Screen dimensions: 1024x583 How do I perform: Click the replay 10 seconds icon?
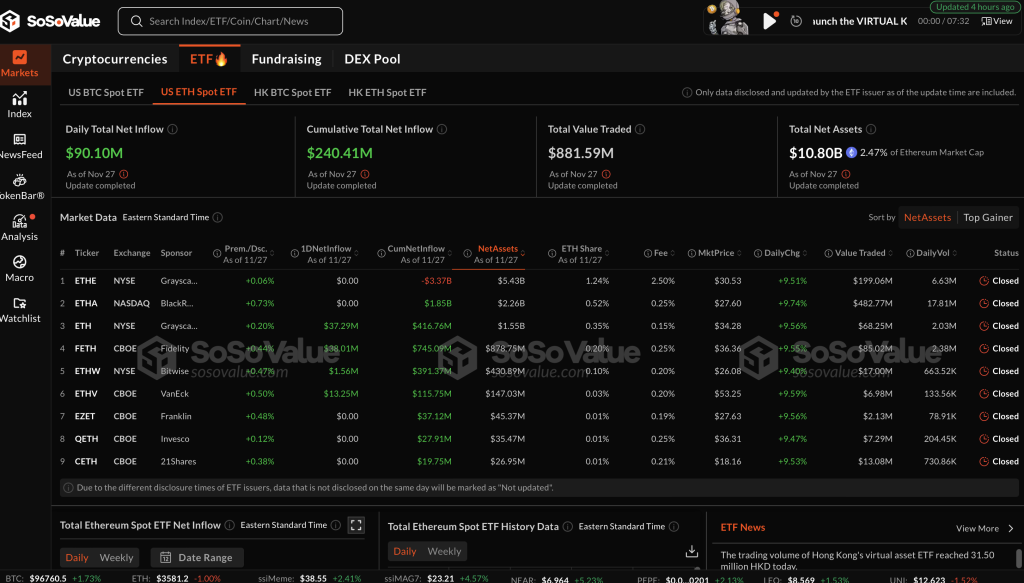[795, 21]
